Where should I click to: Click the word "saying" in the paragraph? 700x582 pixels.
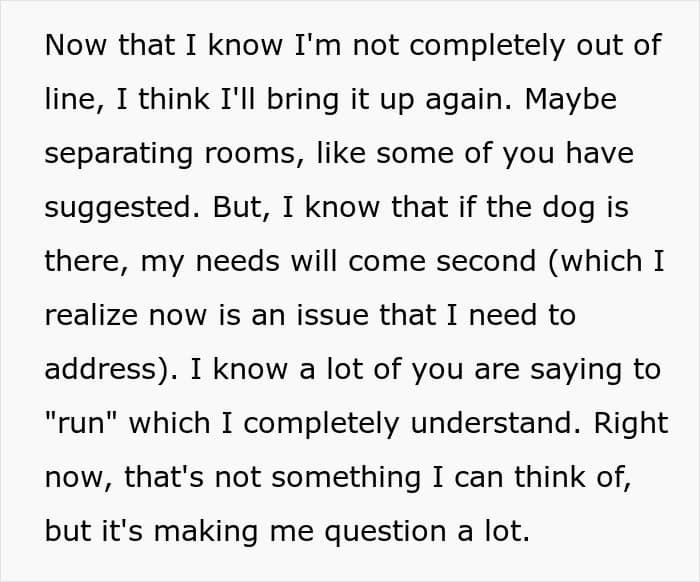(x=575, y=371)
